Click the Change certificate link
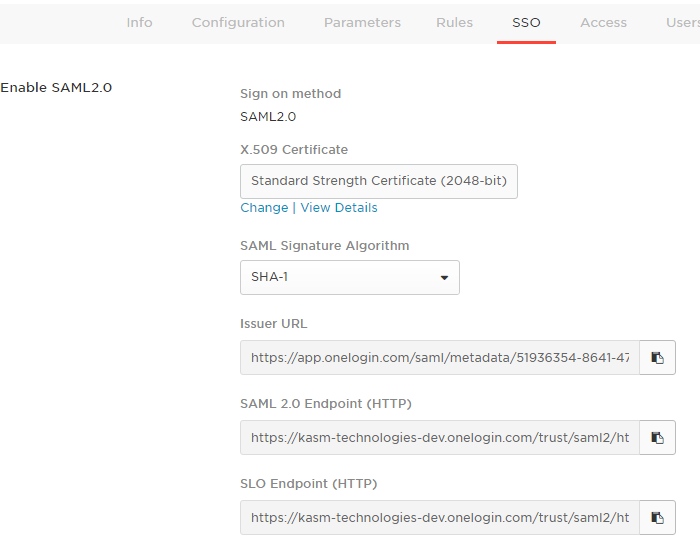Screen dimensions: 700x554 (x=264, y=208)
